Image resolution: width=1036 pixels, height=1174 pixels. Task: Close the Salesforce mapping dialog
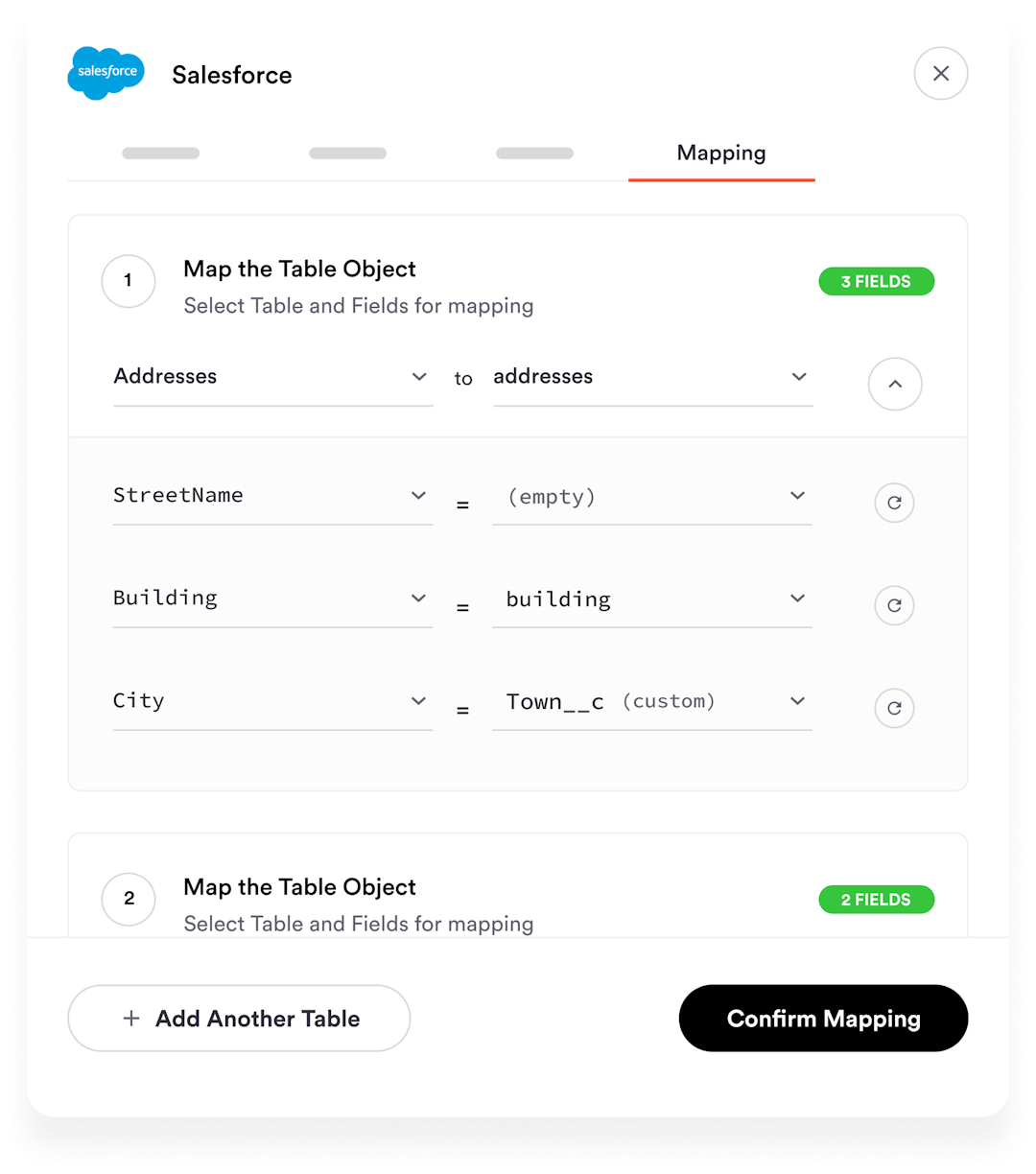pyautogui.click(x=941, y=73)
